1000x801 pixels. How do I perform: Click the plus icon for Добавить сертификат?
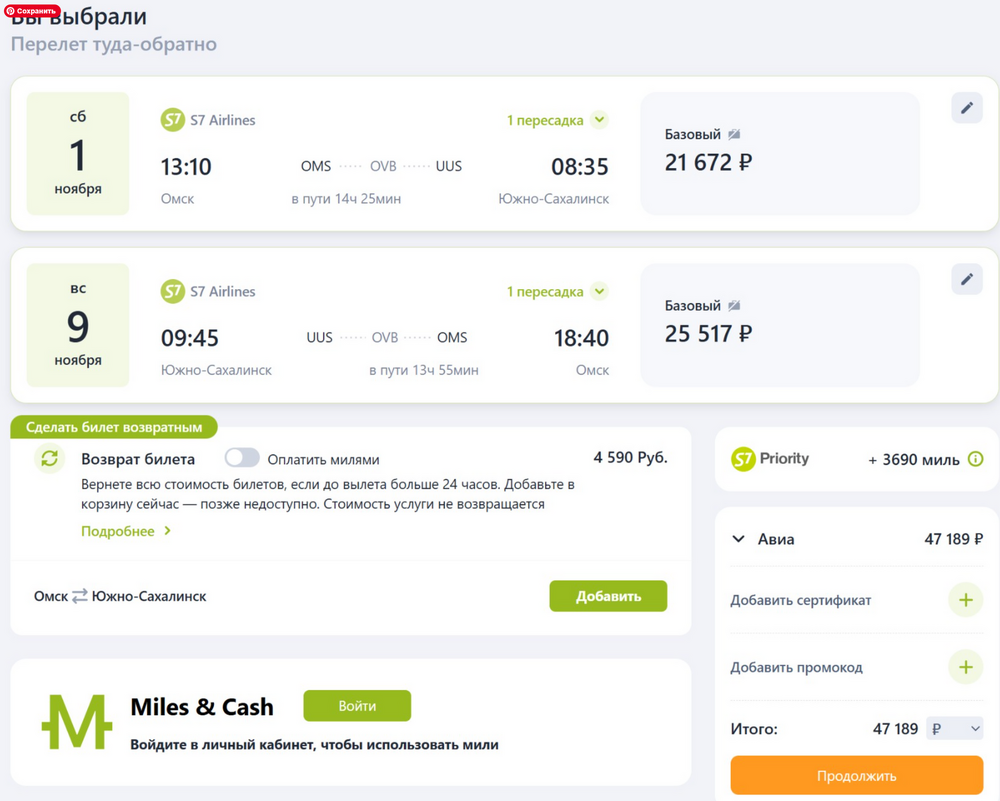(965, 600)
